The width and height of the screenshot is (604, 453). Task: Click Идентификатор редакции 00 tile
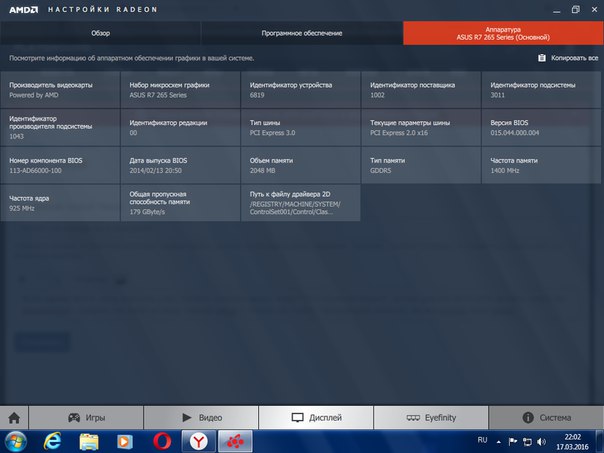click(180, 128)
